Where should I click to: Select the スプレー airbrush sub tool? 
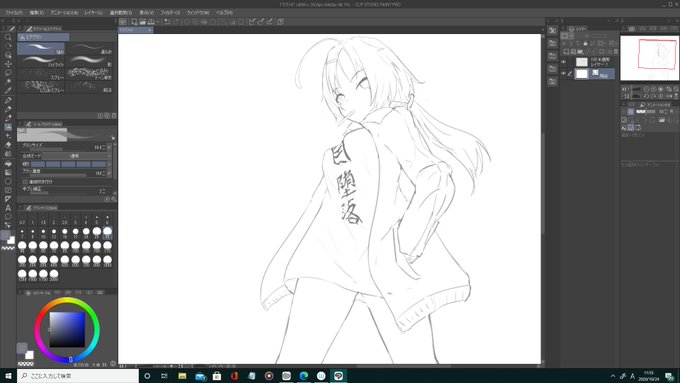41,74
